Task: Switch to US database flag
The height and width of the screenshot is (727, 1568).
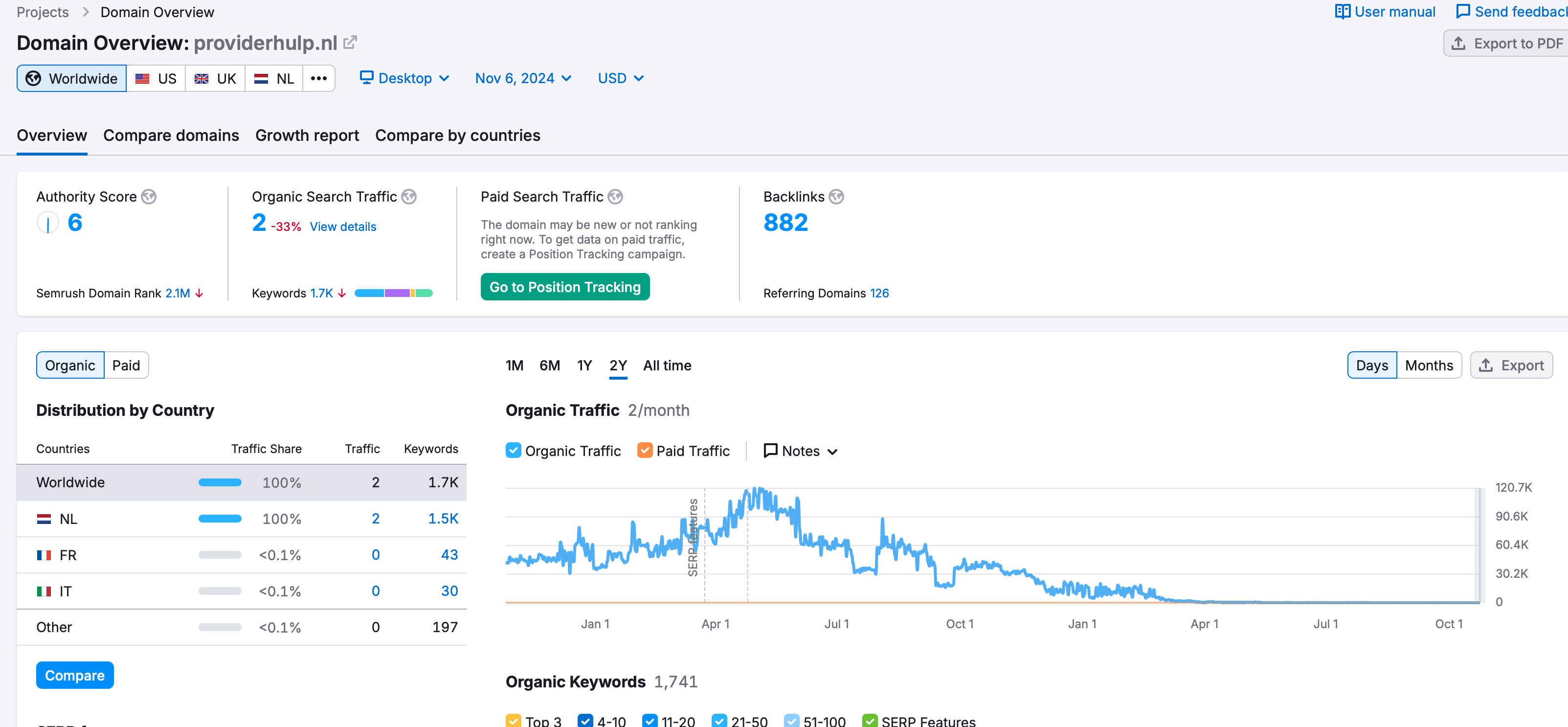Action: [156, 79]
